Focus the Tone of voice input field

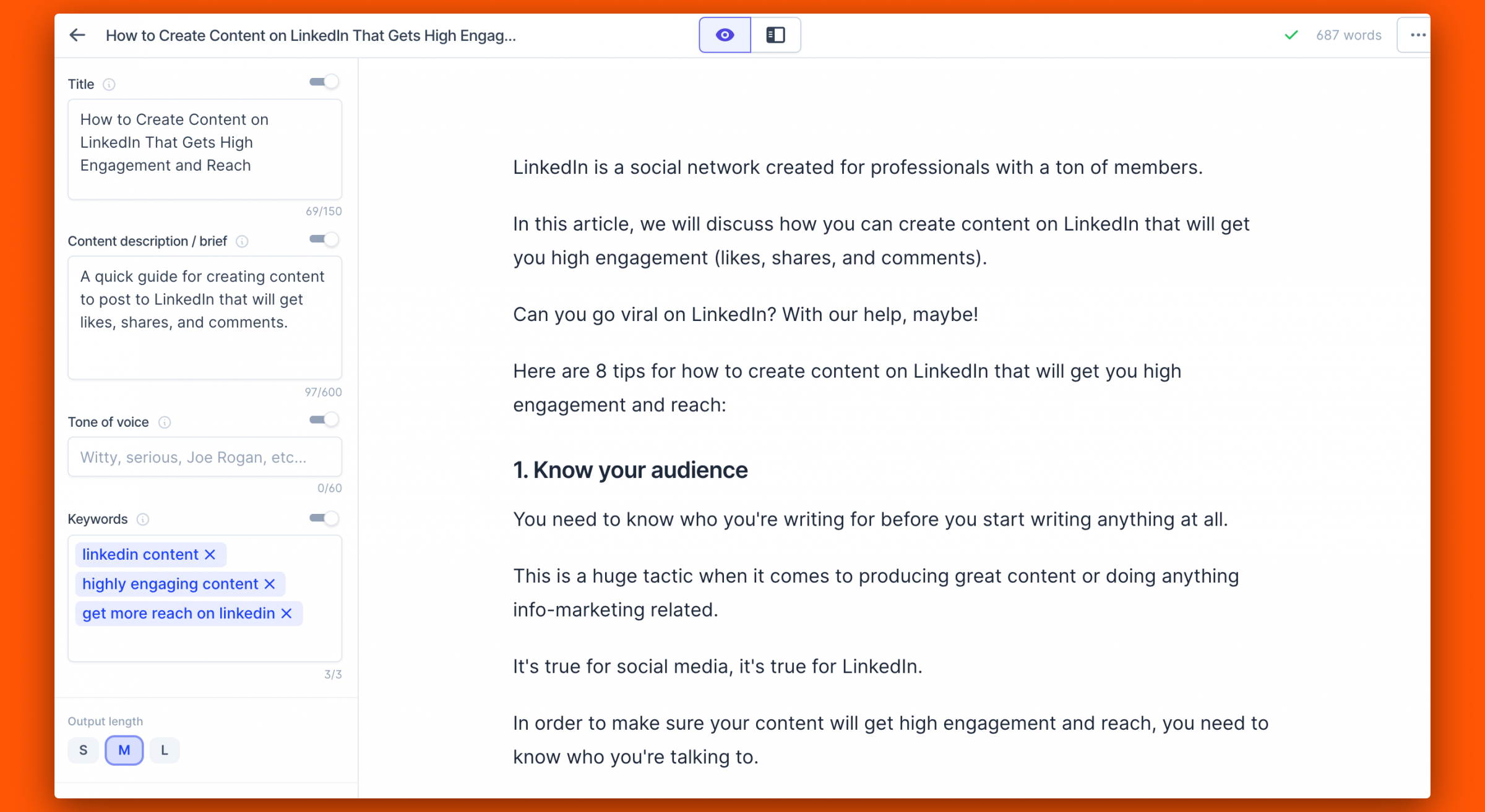click(x=205, y=457)
